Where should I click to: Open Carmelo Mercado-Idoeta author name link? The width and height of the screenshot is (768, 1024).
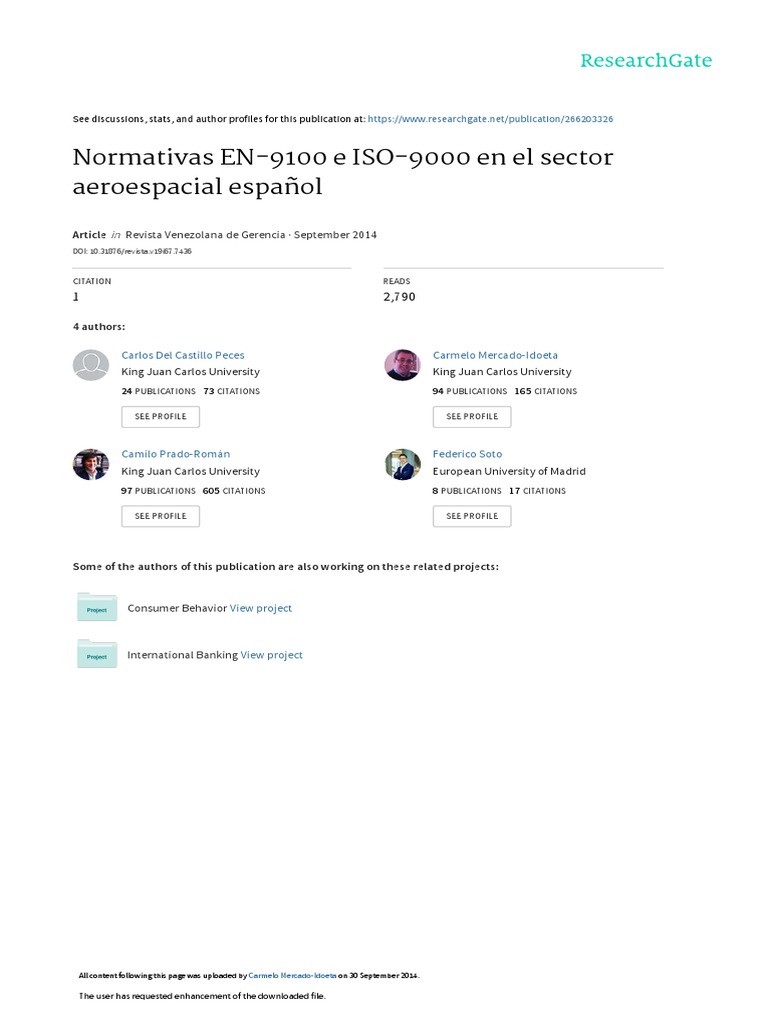coord(495,355)
